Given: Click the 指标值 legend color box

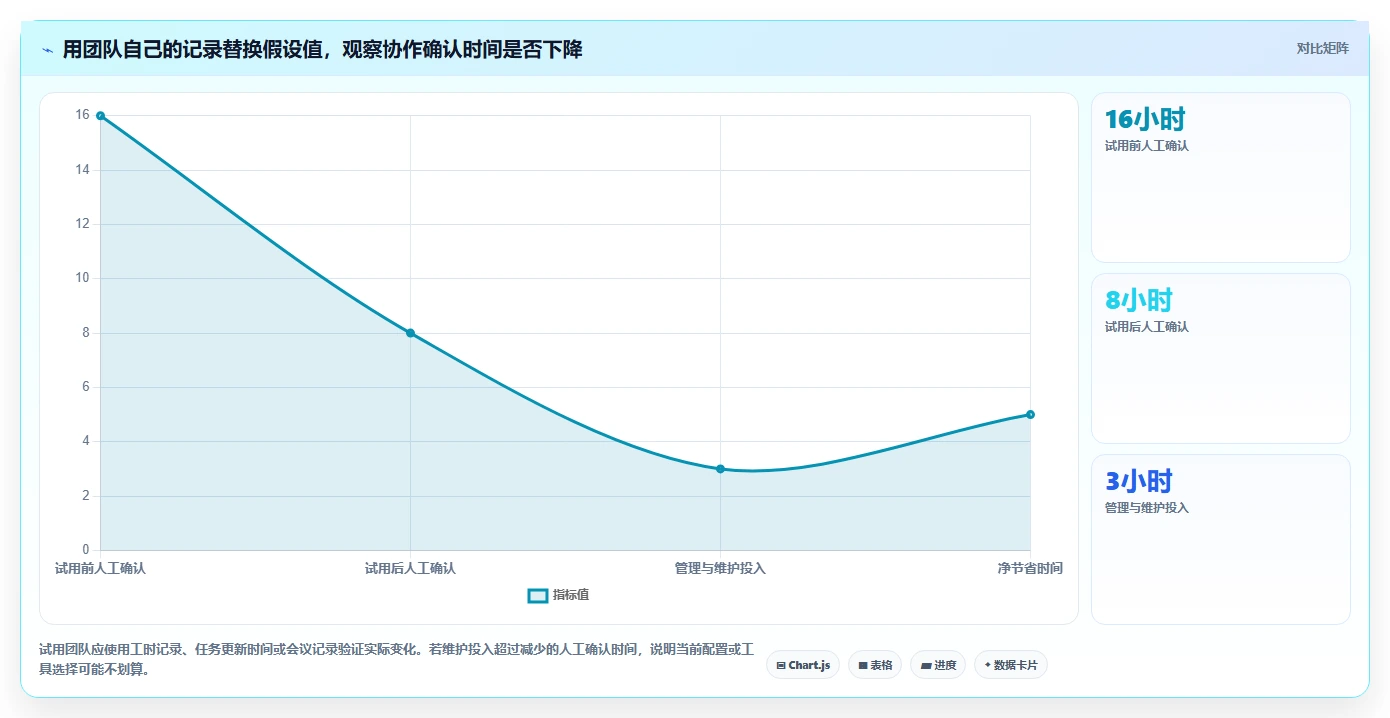Looking at the screenshot, I should (x=538, y=595).
